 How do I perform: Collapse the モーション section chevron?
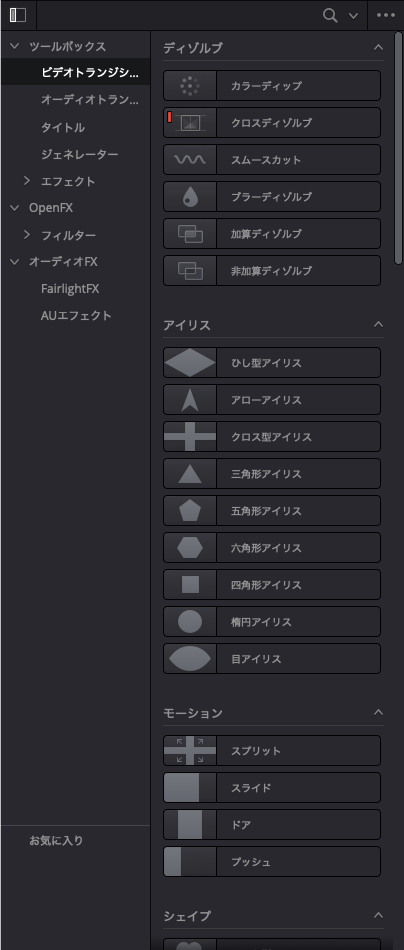[379, 712]
